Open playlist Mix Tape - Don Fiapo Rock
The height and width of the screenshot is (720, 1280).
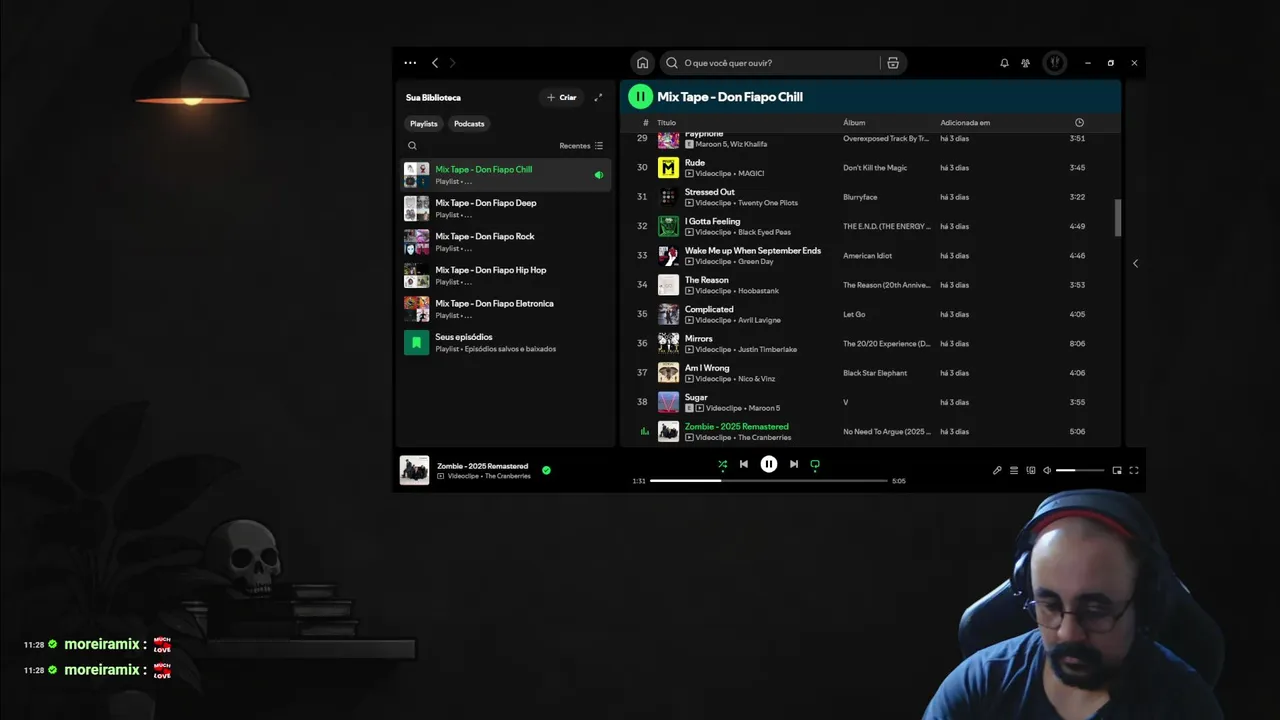[506, 242]
